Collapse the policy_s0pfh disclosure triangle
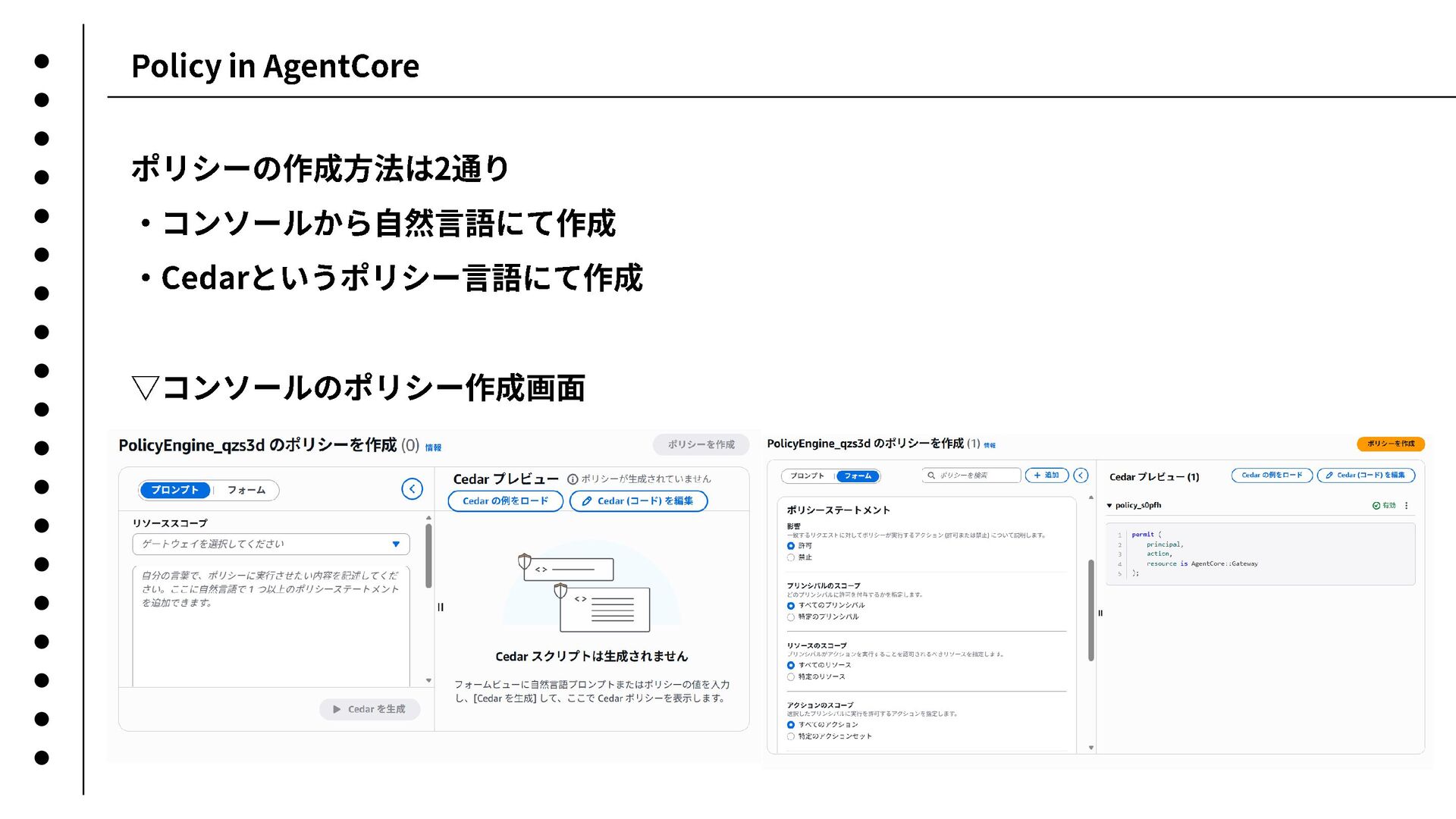Viewport: 1456px width, 819px height. tap(1109, 506)
